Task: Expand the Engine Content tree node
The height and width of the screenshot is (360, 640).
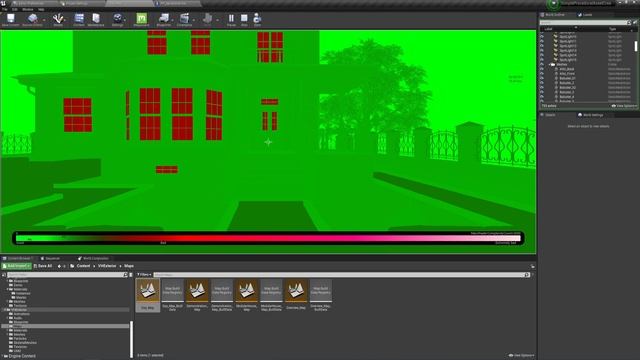Action: click(x=3, y=356)
